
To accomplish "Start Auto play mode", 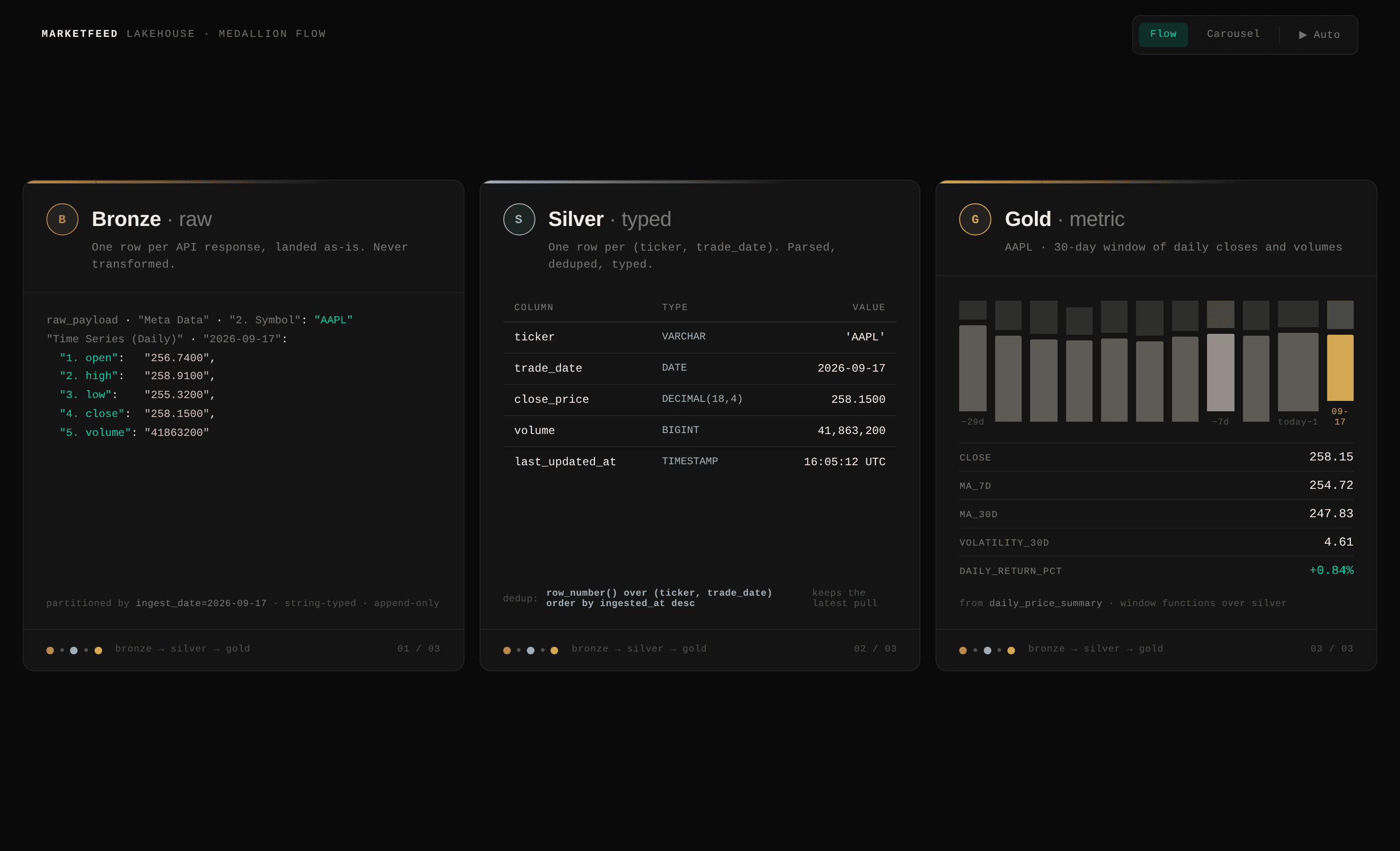I will (1319, 35).
